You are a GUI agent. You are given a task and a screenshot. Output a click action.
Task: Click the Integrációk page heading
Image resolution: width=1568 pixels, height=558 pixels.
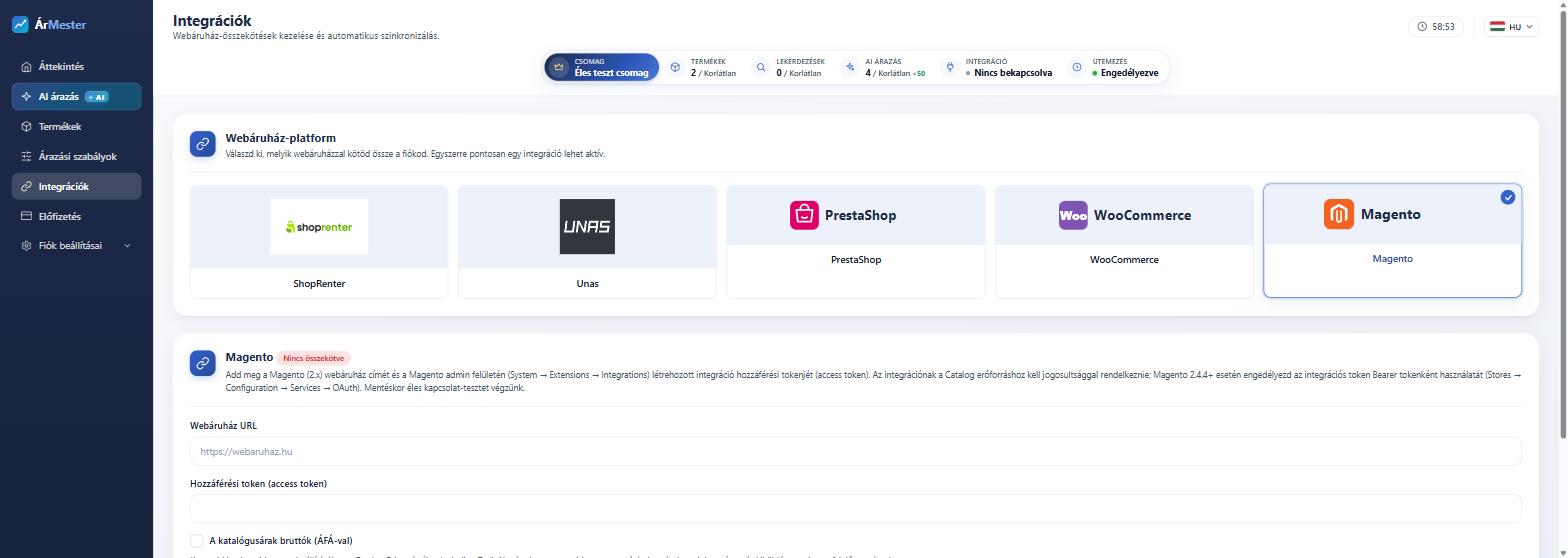pyautogui.click(x=212, y=20)
